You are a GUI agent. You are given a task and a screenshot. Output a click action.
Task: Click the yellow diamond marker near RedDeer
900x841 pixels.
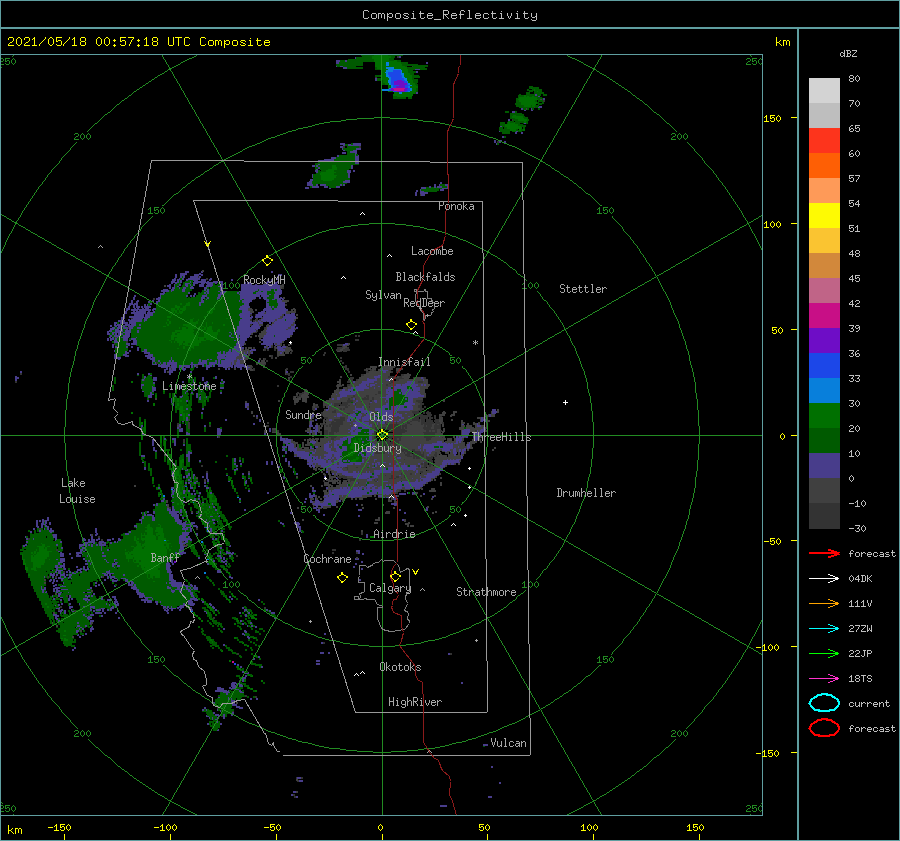coord(411,325)
